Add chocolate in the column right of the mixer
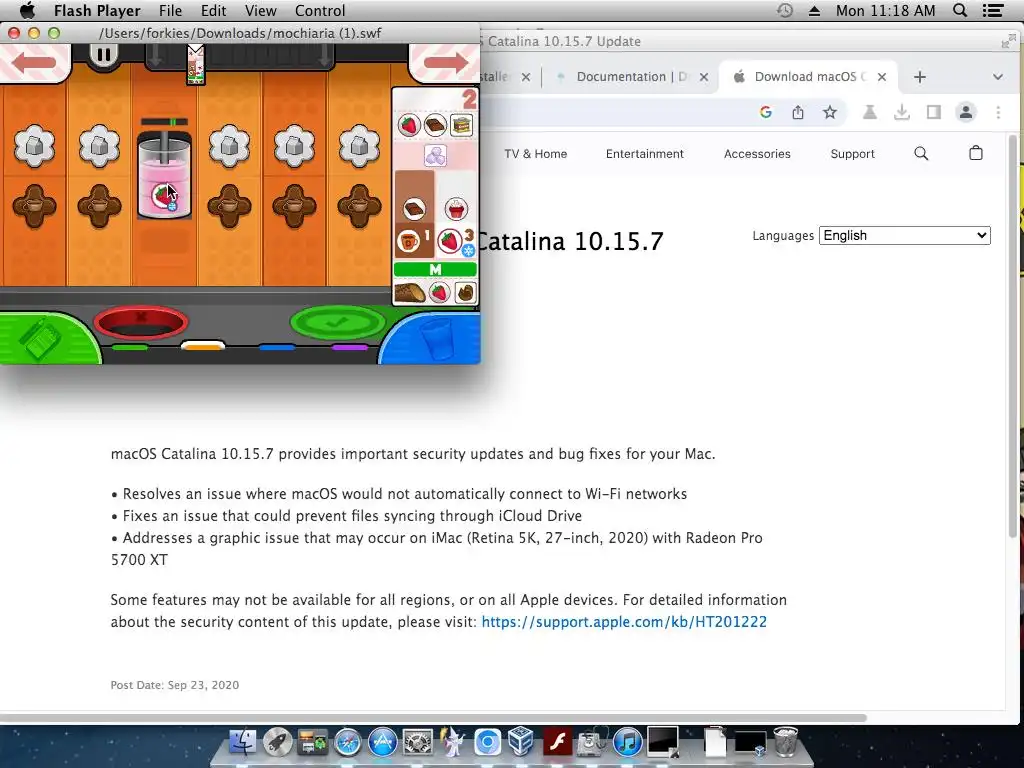The width and height of the screenshot is (1024, 768). pos(229,206)
